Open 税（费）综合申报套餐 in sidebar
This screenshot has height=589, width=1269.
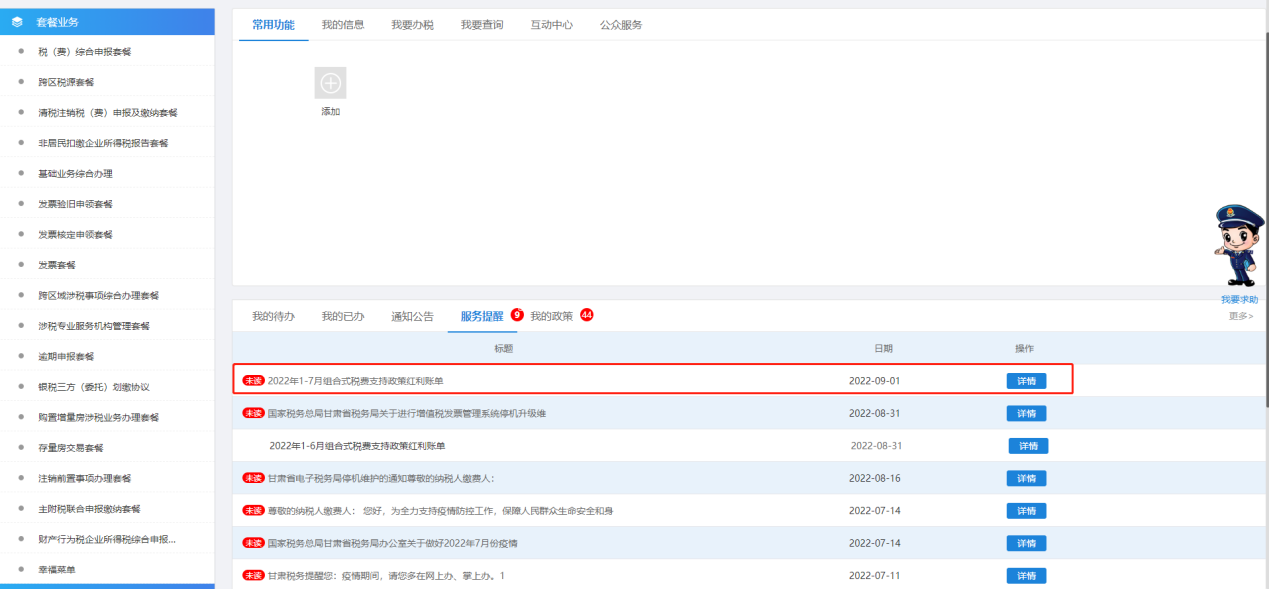pos(84,51)
